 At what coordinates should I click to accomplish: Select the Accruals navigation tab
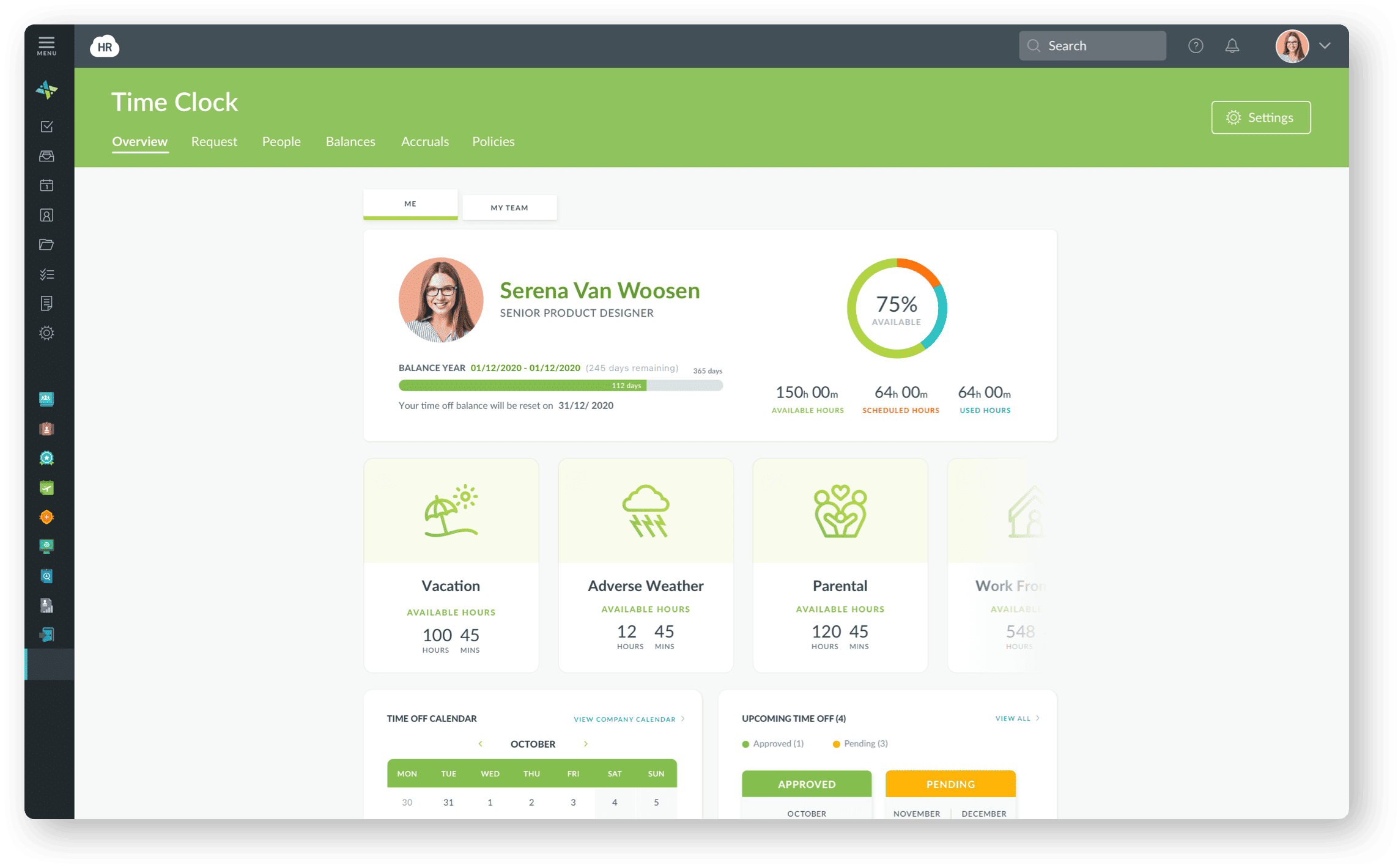(x=422, y=141)
